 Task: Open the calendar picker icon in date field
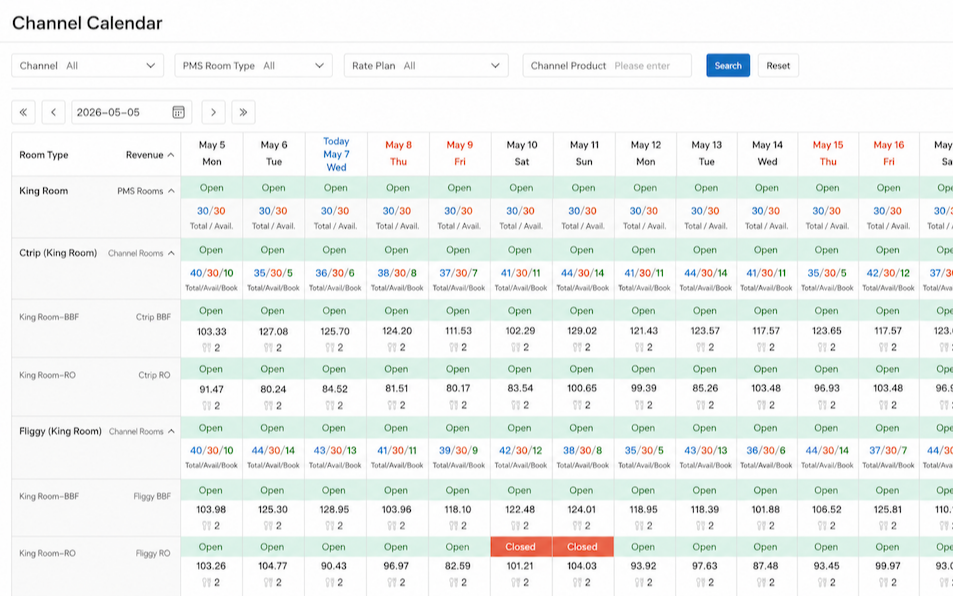[x=178, y=112]
